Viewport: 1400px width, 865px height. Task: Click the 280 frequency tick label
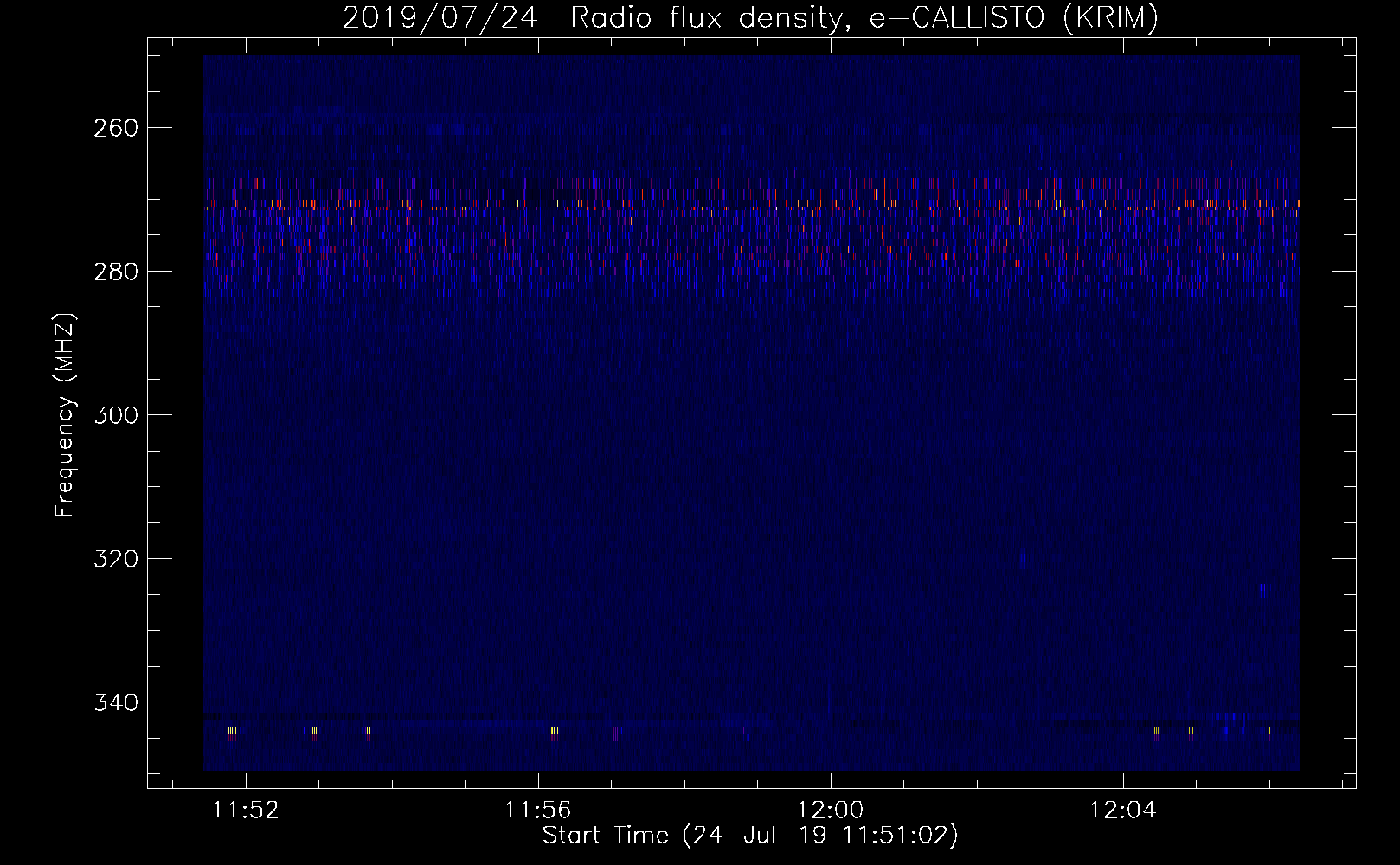pos(115,272)
